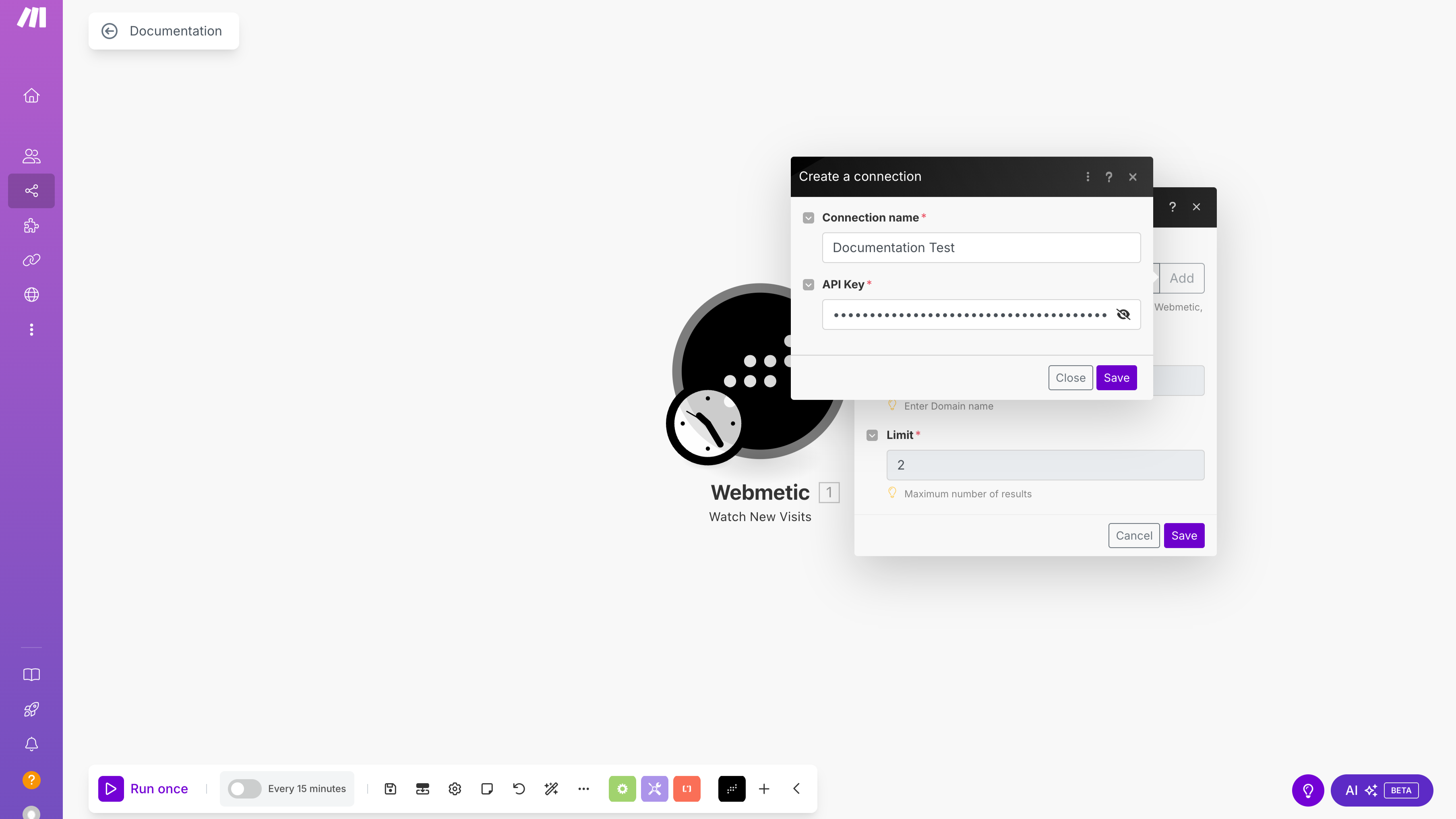Open the Notes icon in toolbar
The height and width of the screenshot is (819, 1456).
[x=487, y=788]
